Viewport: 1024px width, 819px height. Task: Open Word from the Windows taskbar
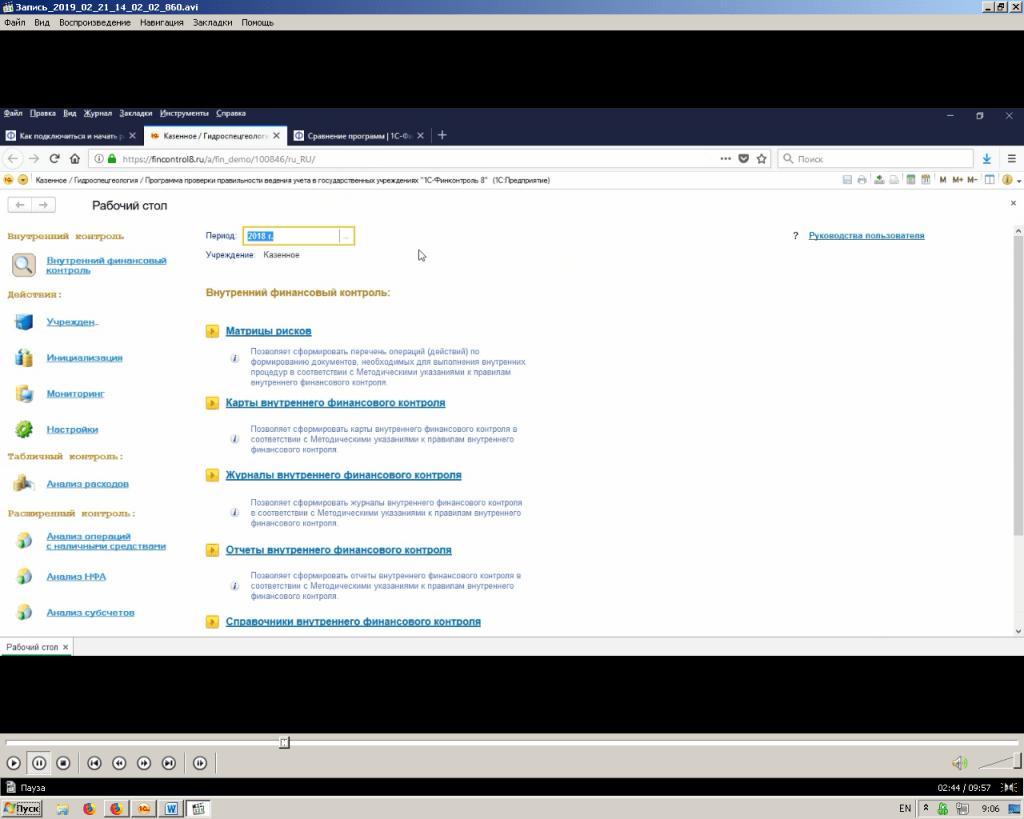[x=171, y=808]
